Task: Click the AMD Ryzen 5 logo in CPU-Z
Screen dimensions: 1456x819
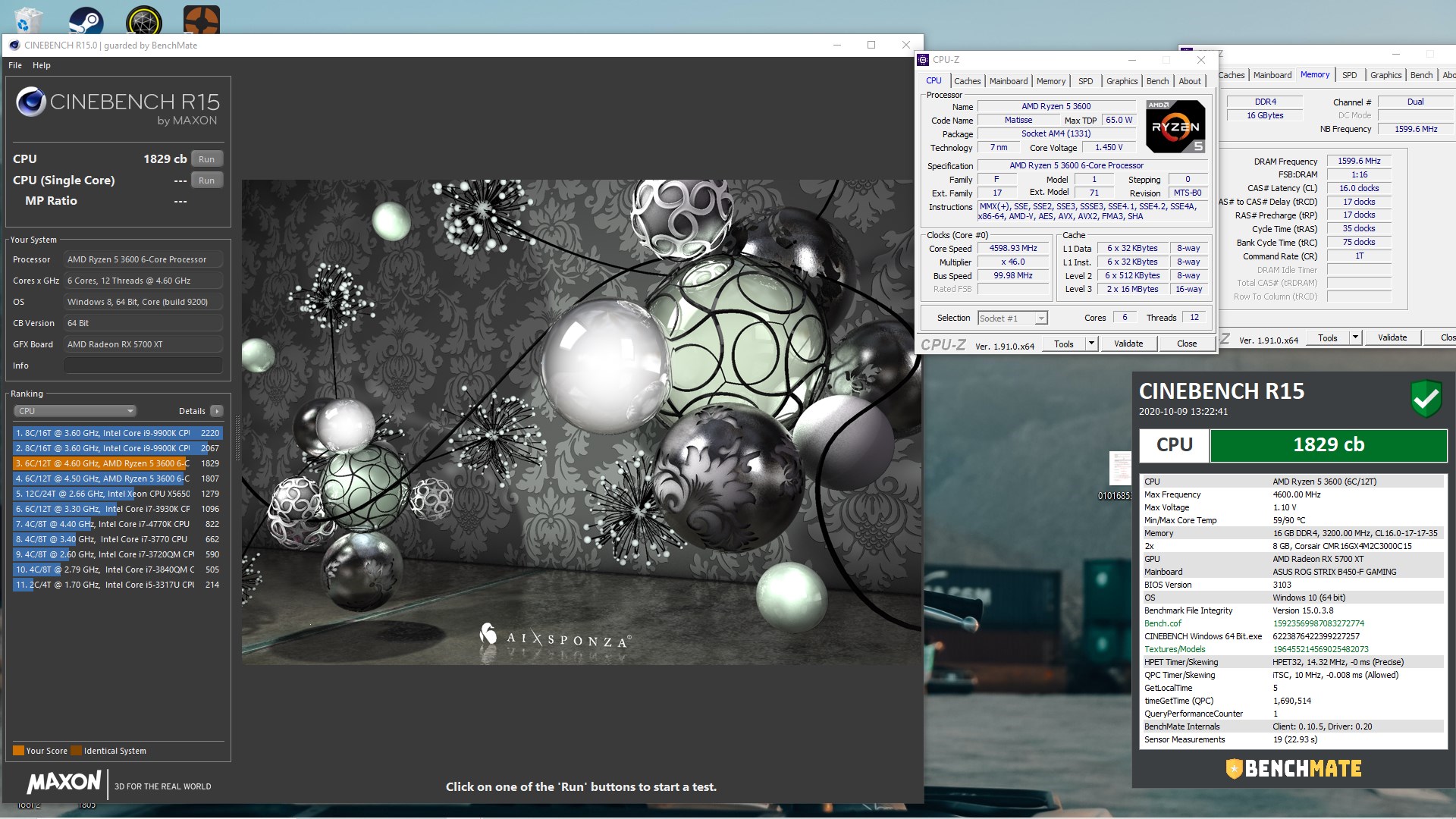Action: point(1175,127)
